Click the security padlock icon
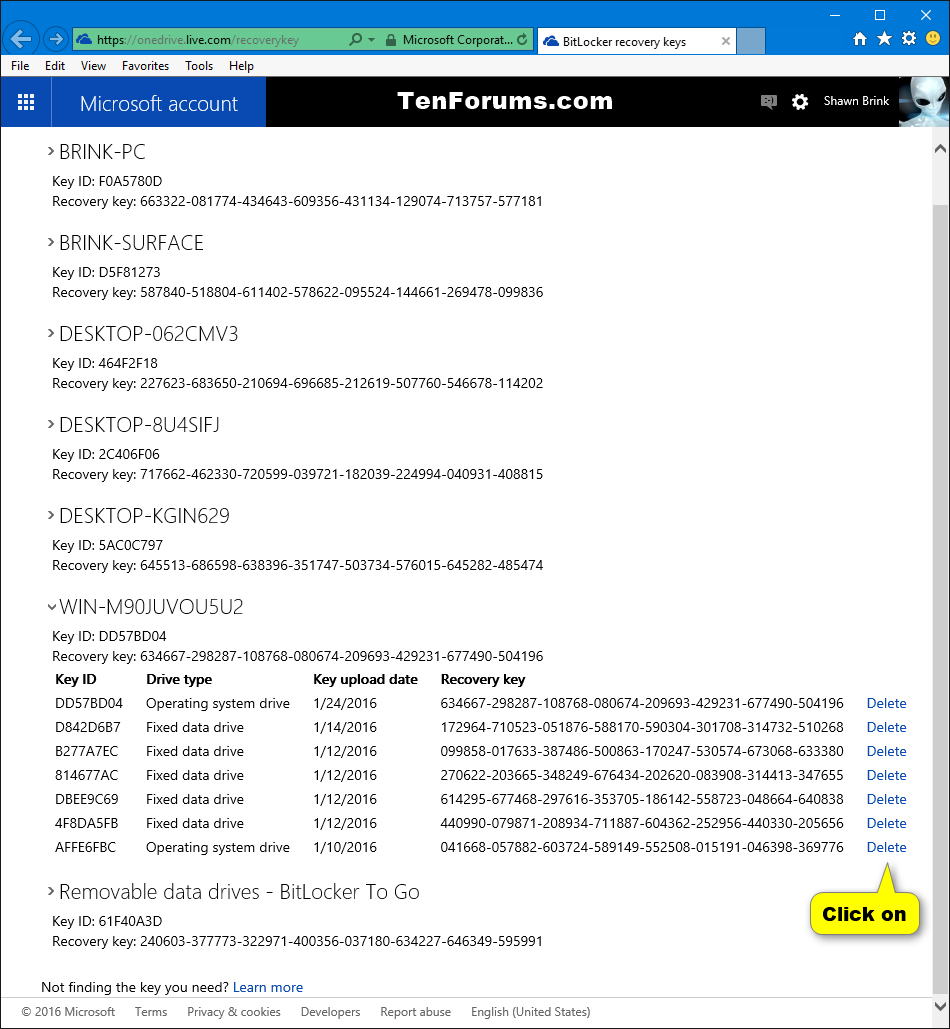 tap(391, 40)
